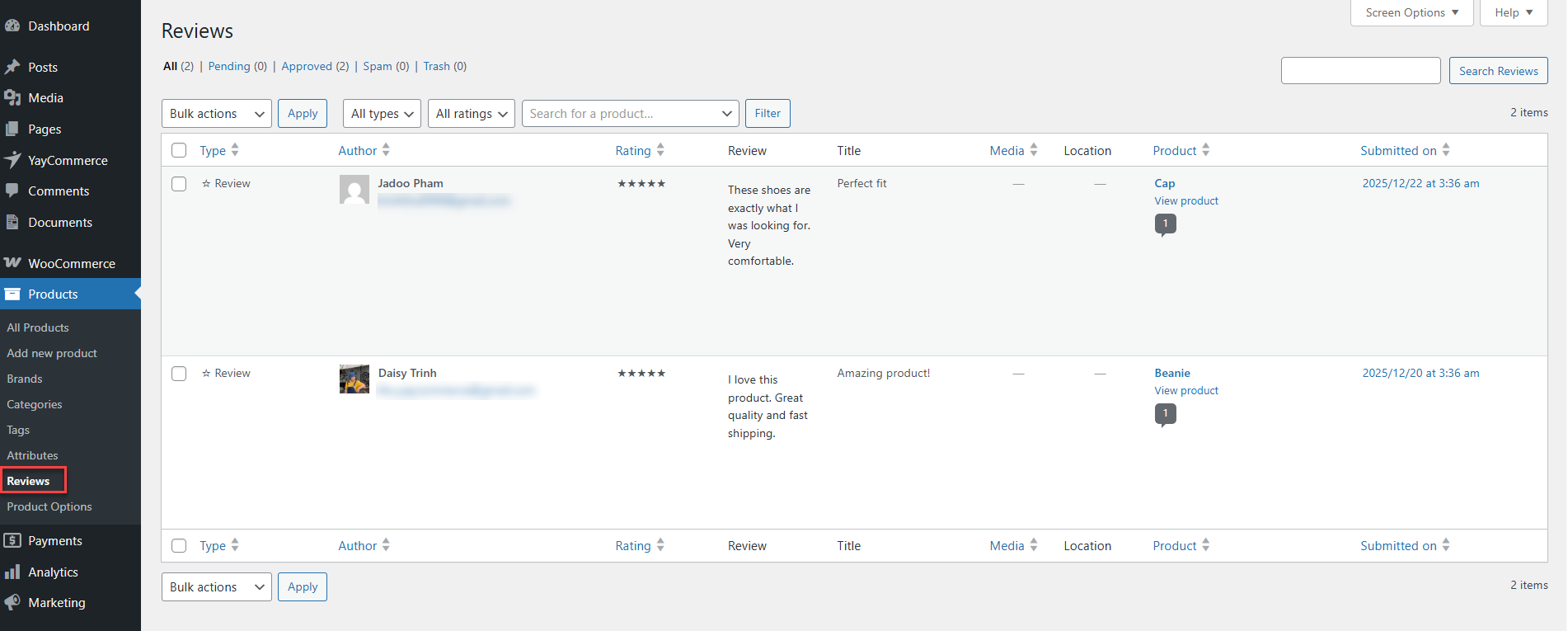
Task: Open the Analytics bar chart icon
Action: click(x=12, y=572)
